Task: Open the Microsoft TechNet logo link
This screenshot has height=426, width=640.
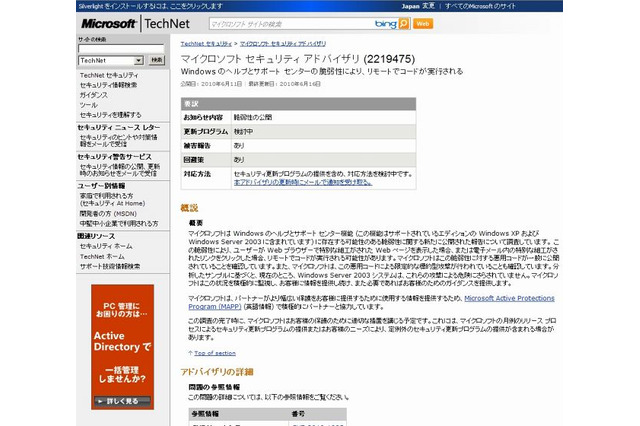Action: point(136,24)
